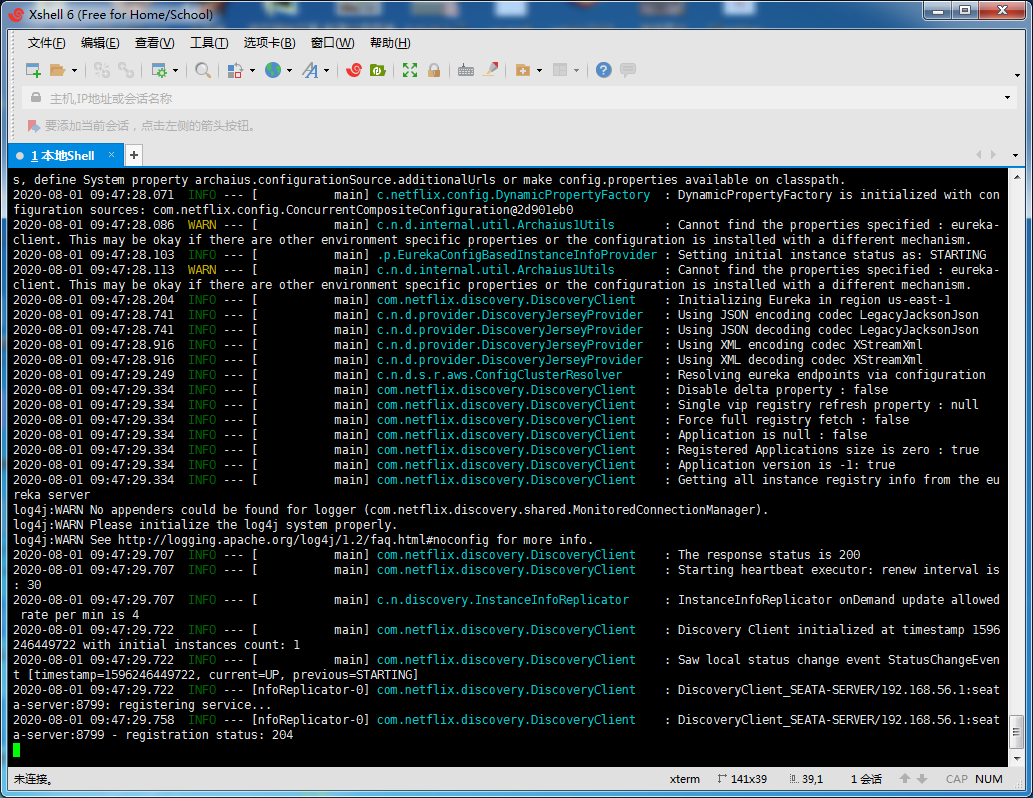Click the highlight pen icon
This screenshot has width=1033, height=798.
[490, 69]
